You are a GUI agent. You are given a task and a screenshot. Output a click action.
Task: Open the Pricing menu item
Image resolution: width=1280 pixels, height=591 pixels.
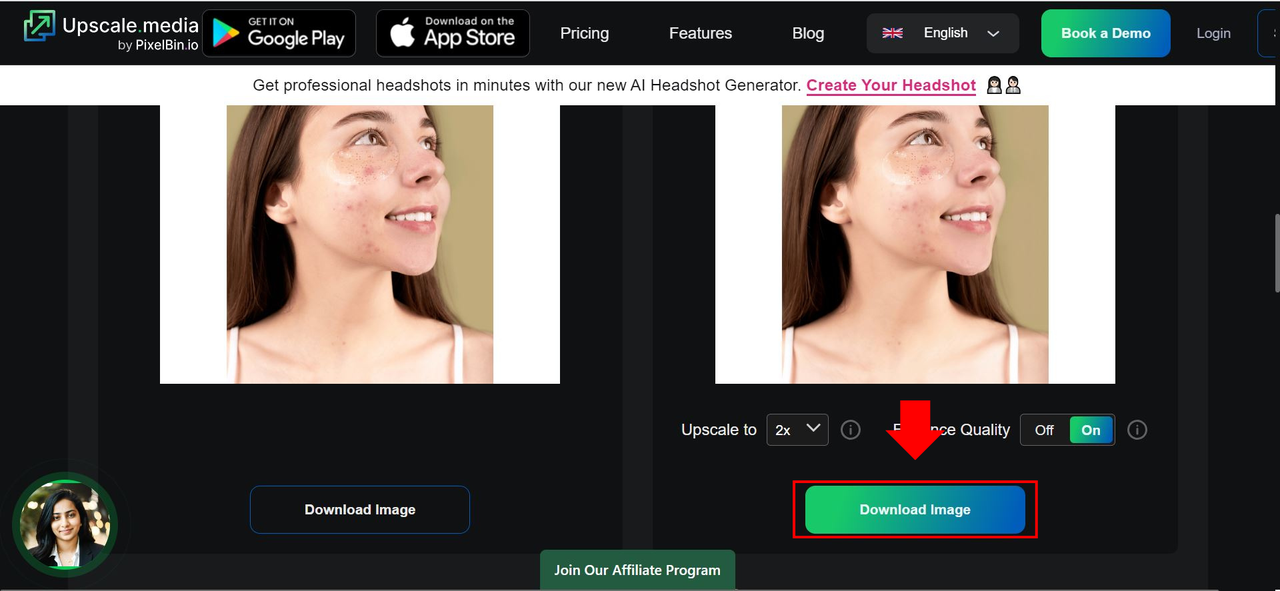pyautogui.click(x=584, y=33)
